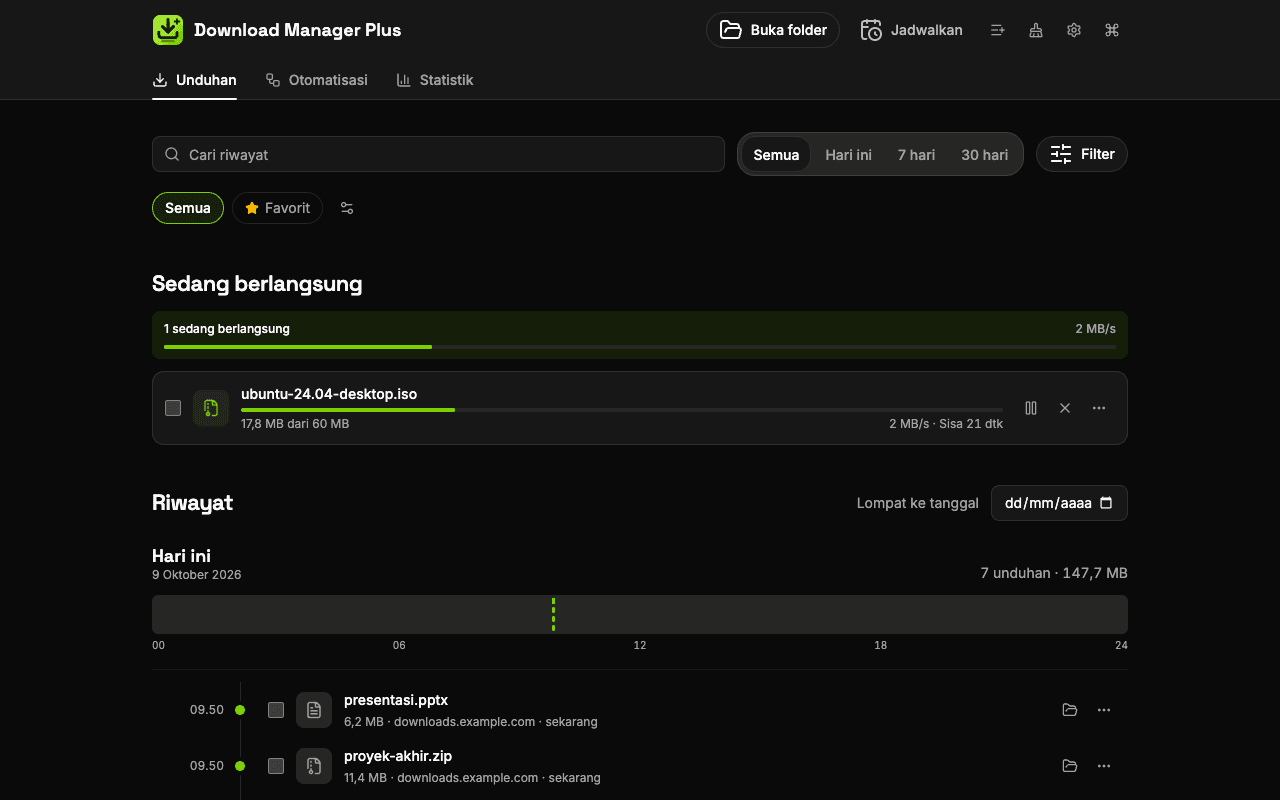Open more options for ubuntu-24.04-desktop.iso
The image size is (1280, 800).
tap(1099, 408)
